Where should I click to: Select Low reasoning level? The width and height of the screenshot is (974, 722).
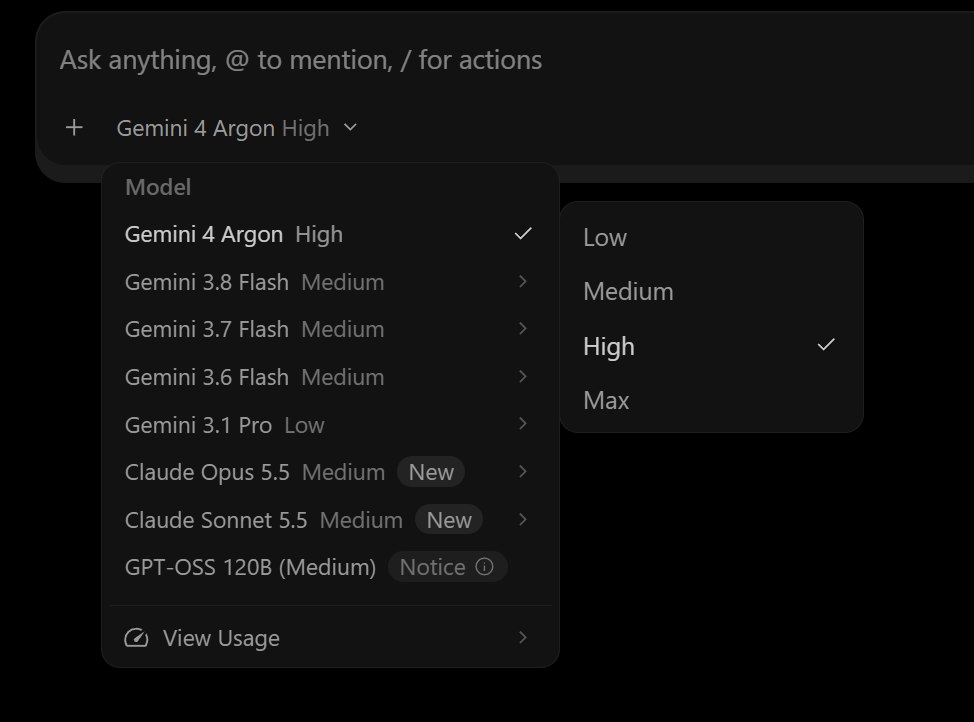coord(712,237)
